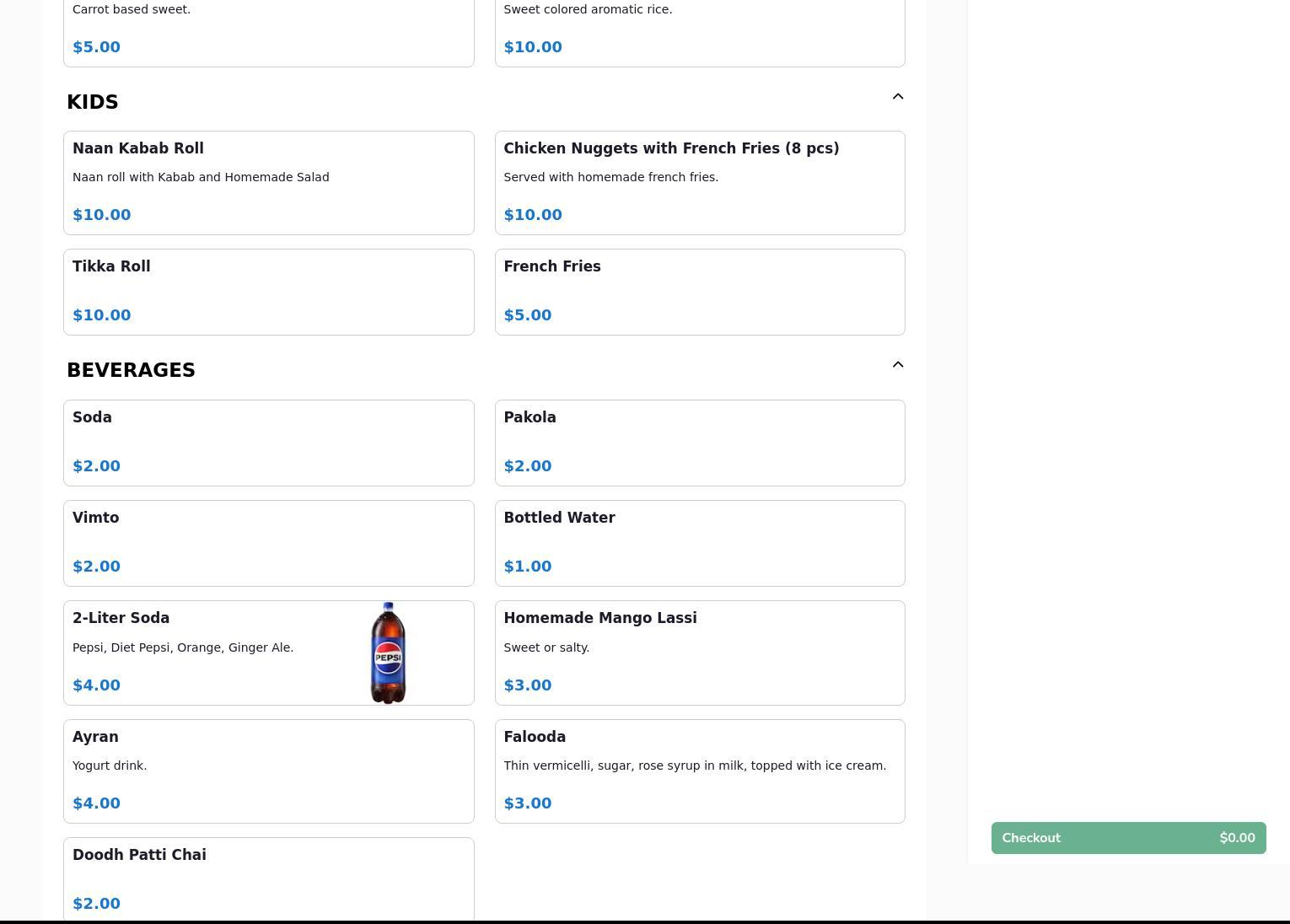This screenshot has width=1290, height=924.
Task: Select French Fries from Kids menu
Action: pos(699,292)
